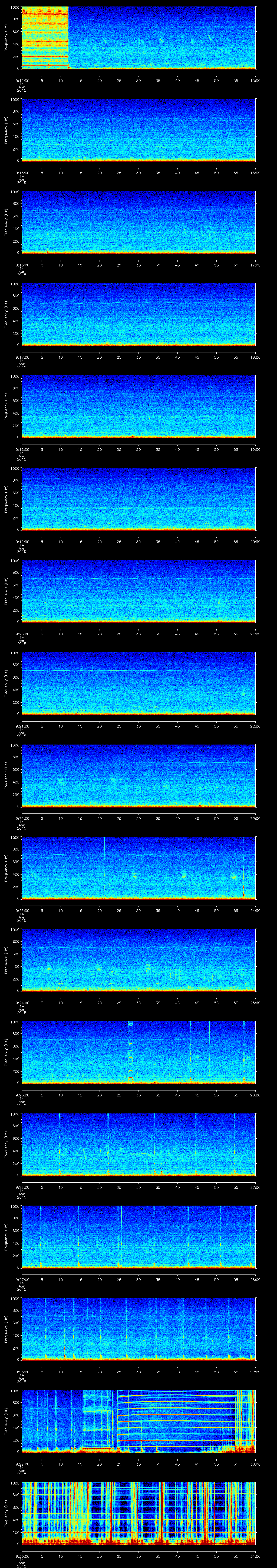Image resolution: width=277 pixels, height=1568 pixels.
Task: Click the 31:00 end time label
Action: pyautogui.click(x=255, y=1556)
